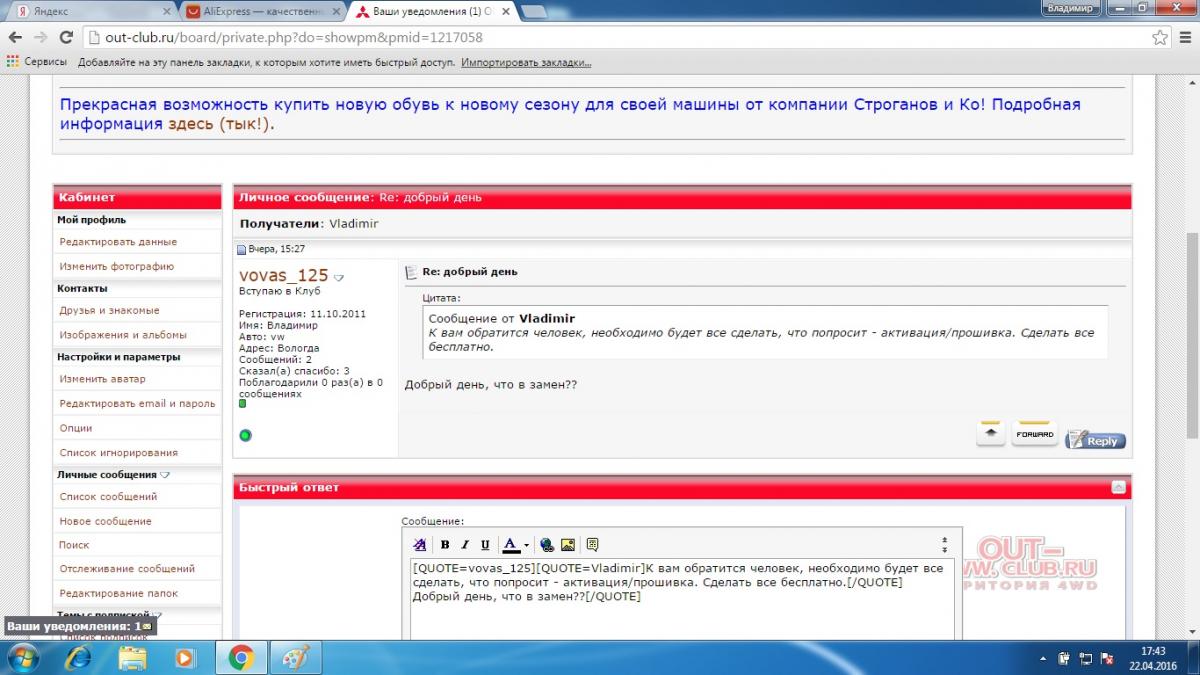This screenshot has height=675, width=1200.
Task: Click the insert image icon
Action: 568,545
